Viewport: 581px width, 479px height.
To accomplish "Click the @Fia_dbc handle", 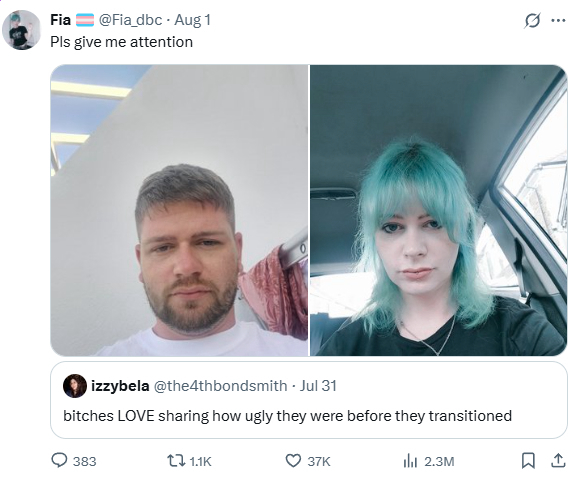I will [130, 20].
